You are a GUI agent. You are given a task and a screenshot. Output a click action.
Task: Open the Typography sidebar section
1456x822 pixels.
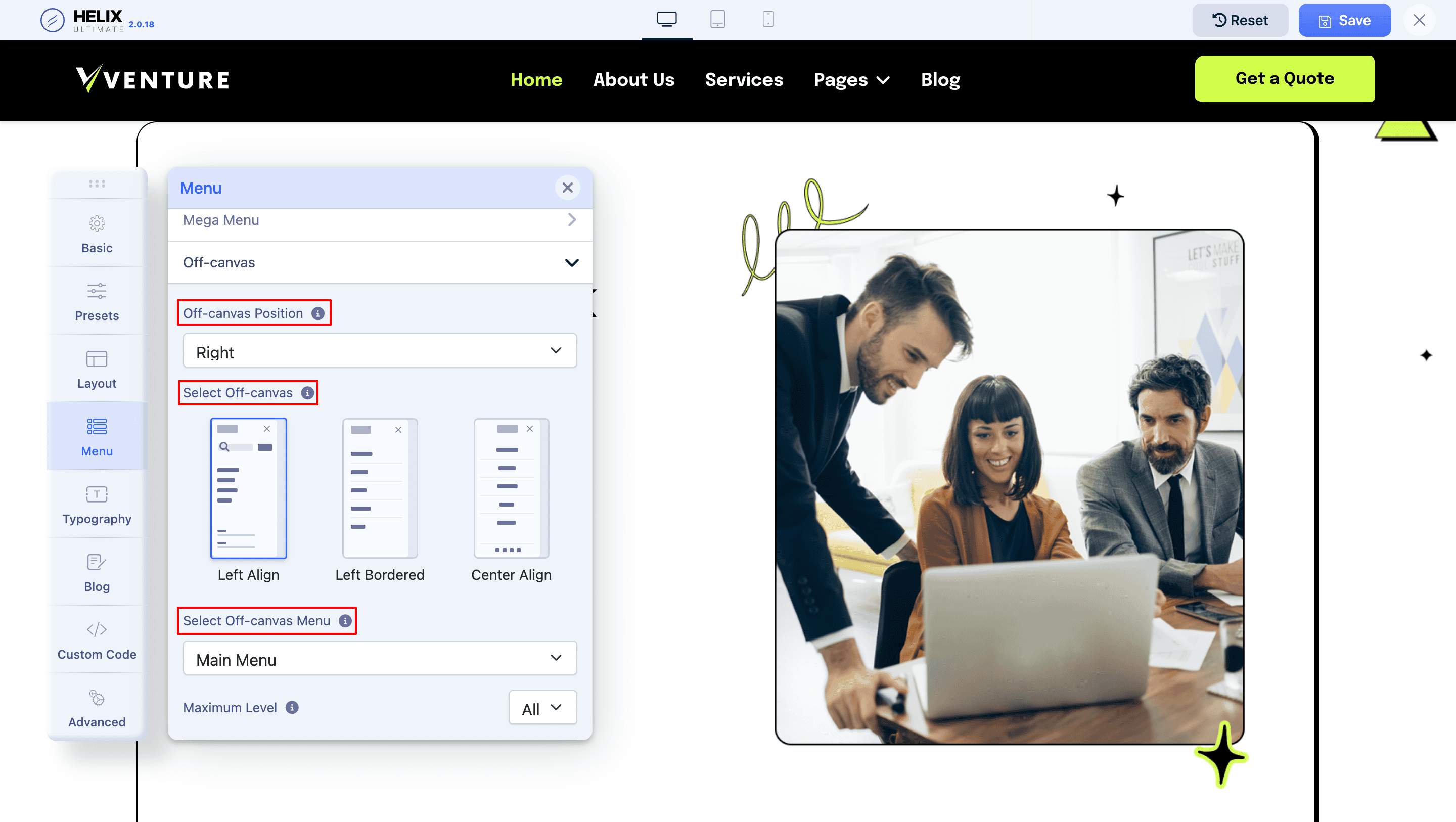click(x=97, y=505)
